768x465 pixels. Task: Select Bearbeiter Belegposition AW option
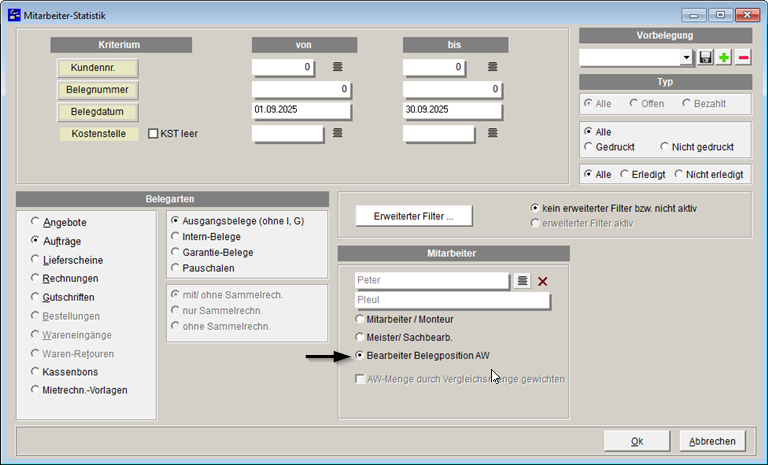tap(423, 355)
